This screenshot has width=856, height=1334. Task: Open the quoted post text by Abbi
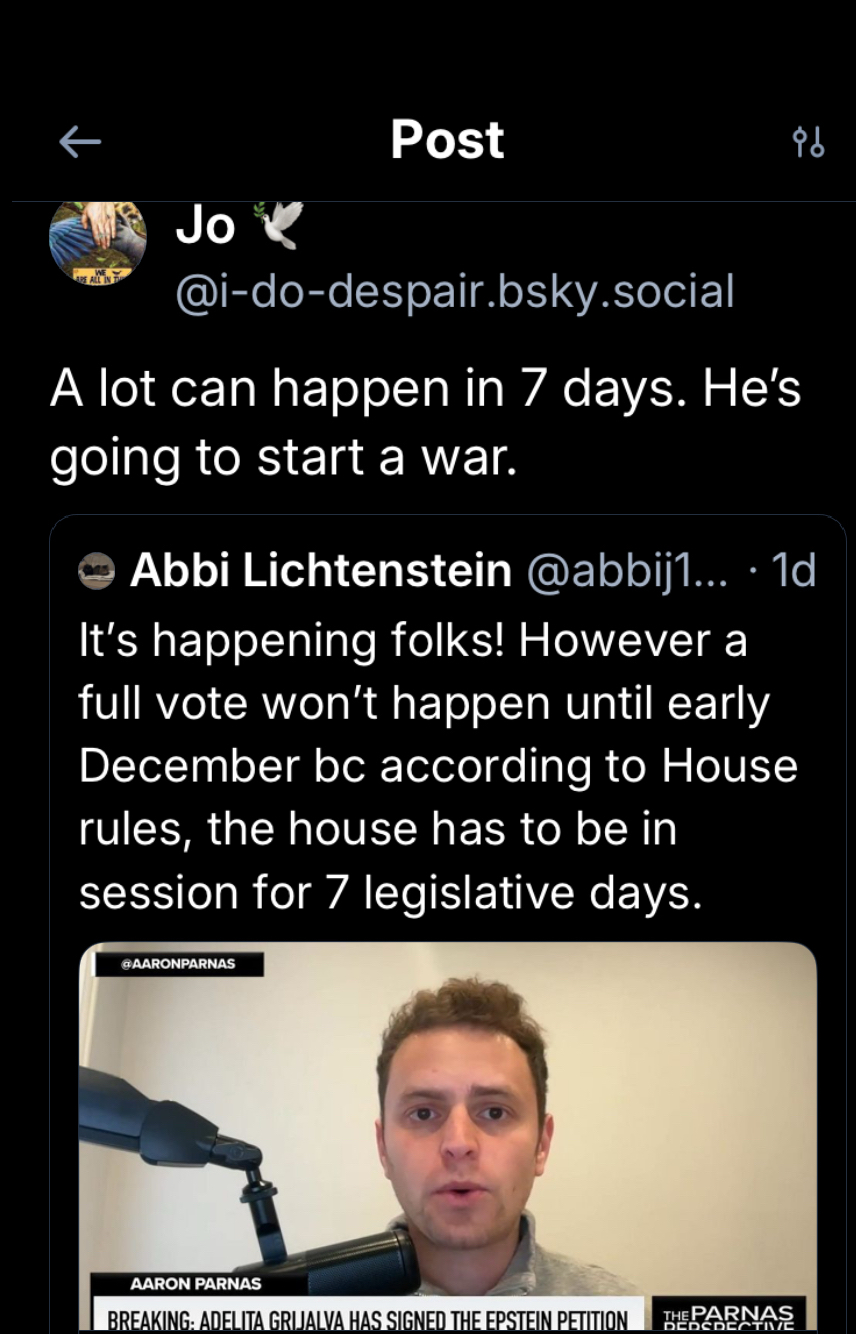pyautogui.click(x=438, y=765)
